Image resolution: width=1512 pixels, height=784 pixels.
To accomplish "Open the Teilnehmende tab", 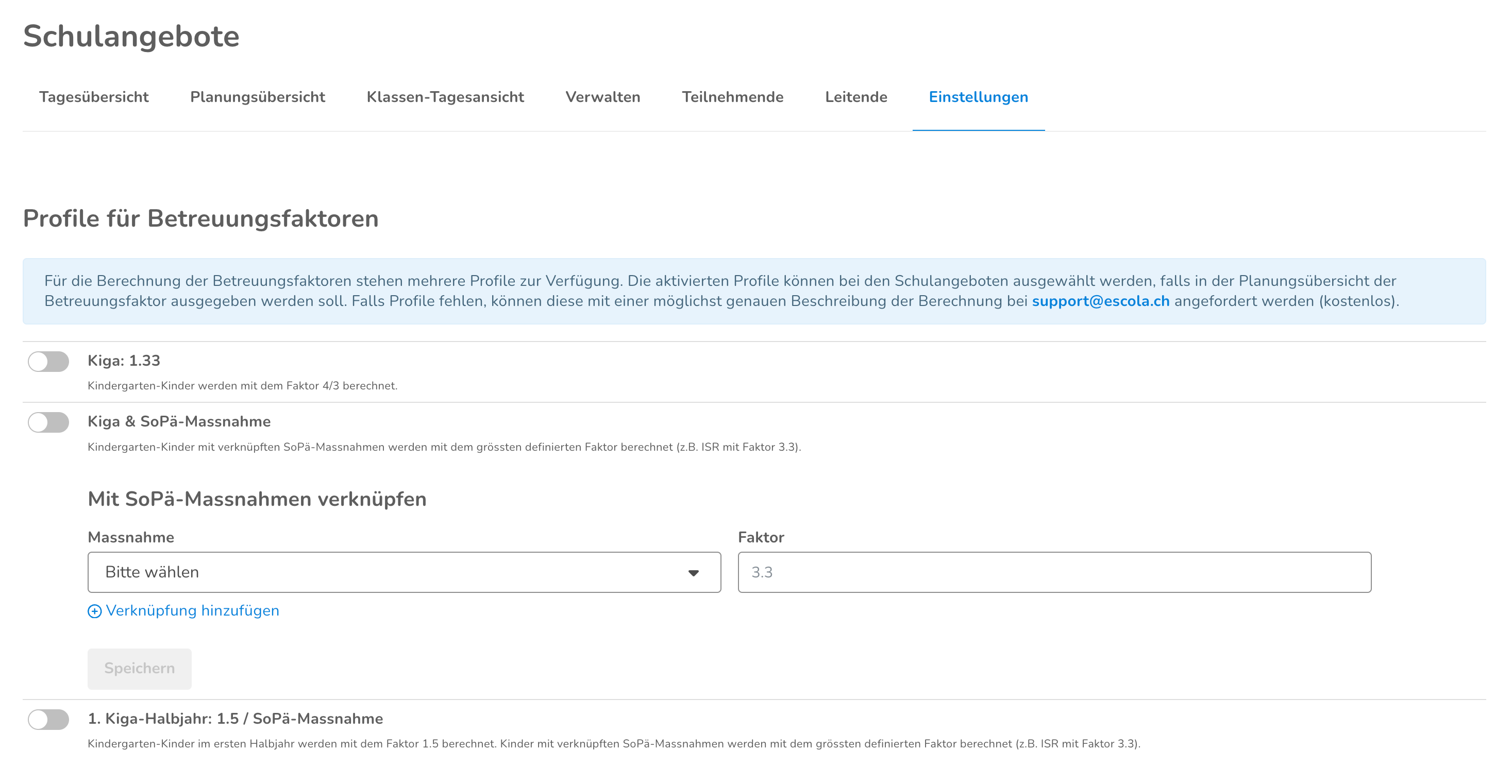I will pos(732,97).
